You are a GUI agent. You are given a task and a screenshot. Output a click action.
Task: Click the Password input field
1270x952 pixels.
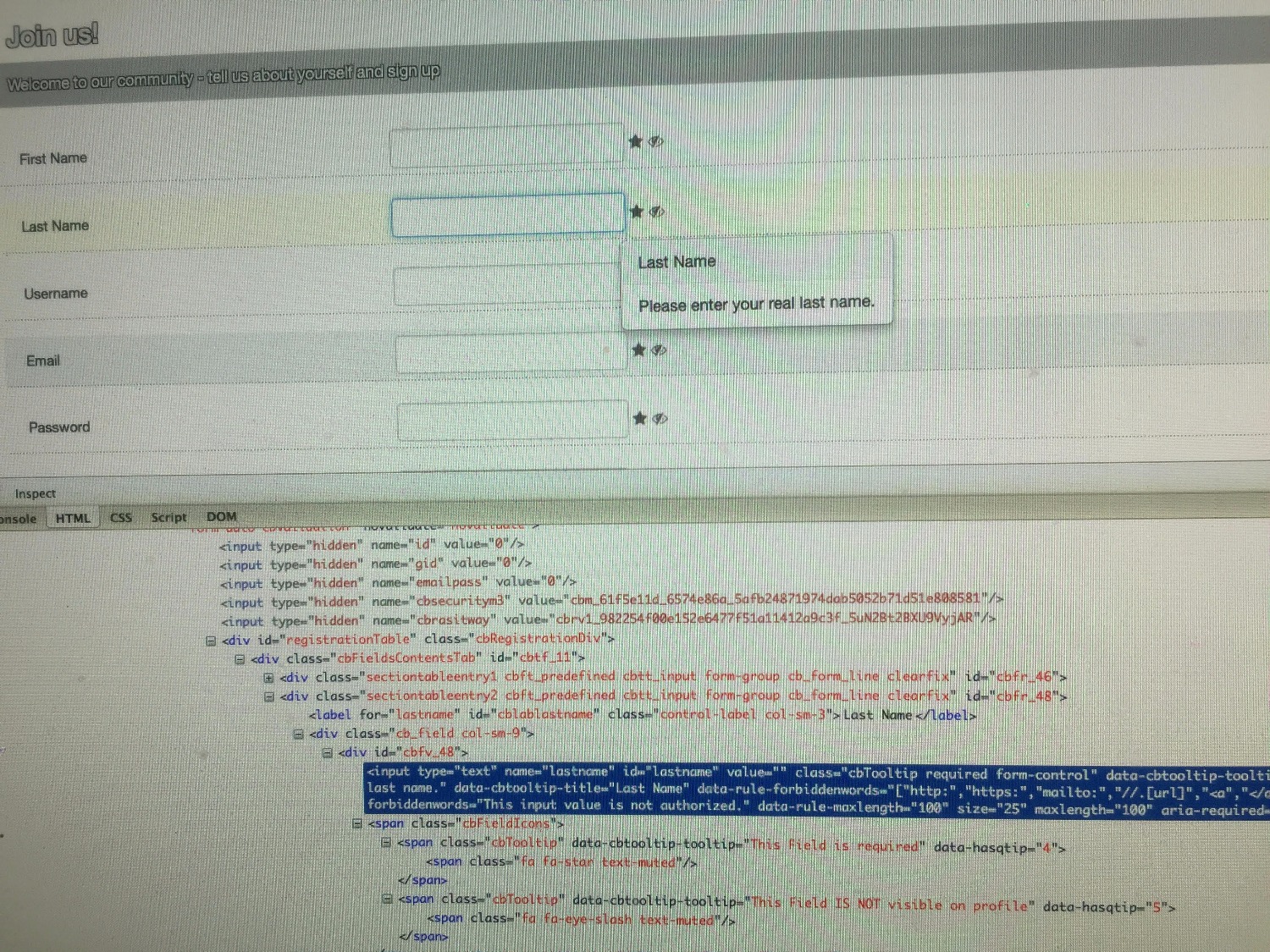tap(513, 420)
